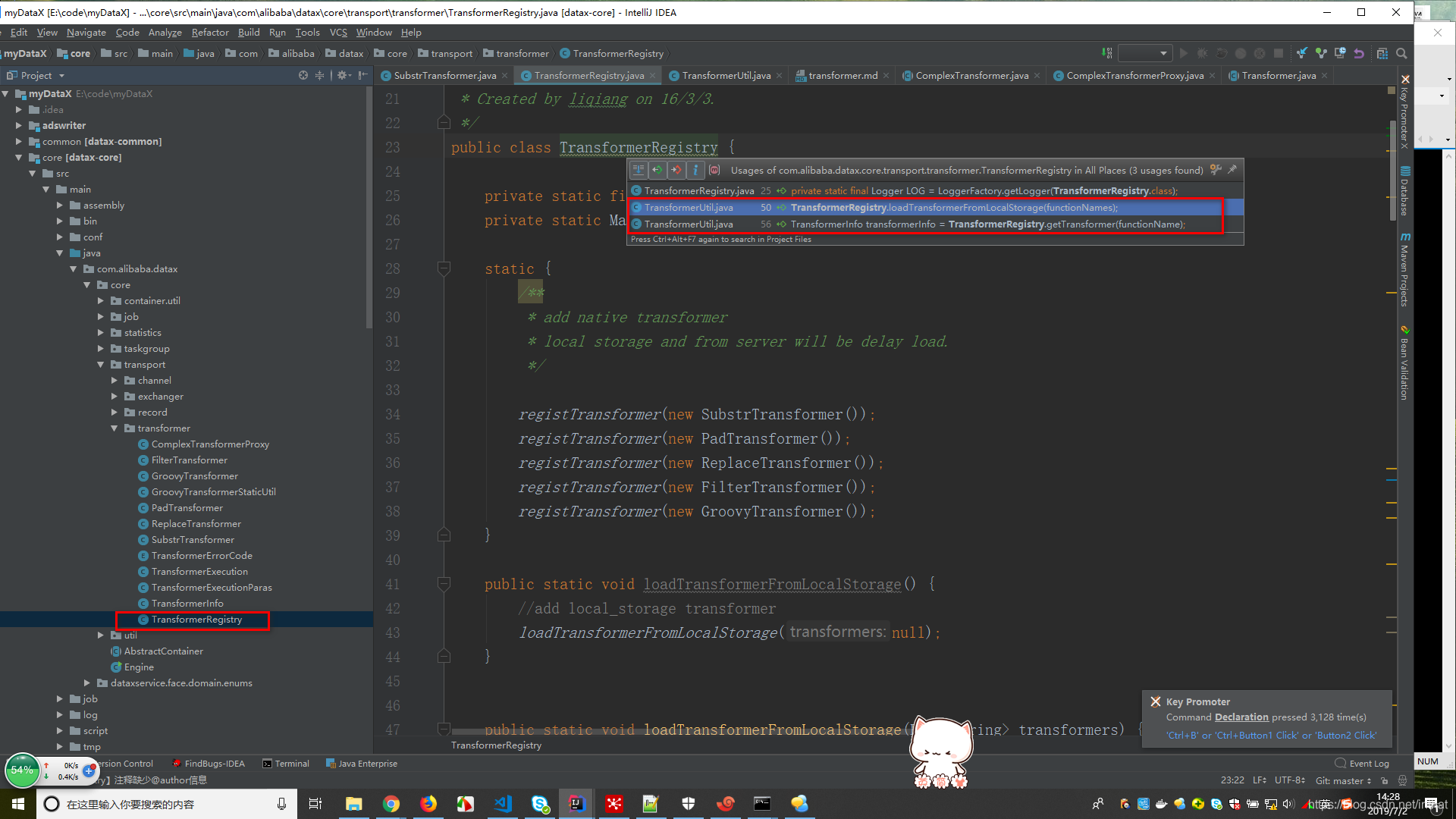The height and width of the screenshot is (819, 1456).
Task: Switch to TransformerUtil.java tab
Action: [x=726, y=75]
